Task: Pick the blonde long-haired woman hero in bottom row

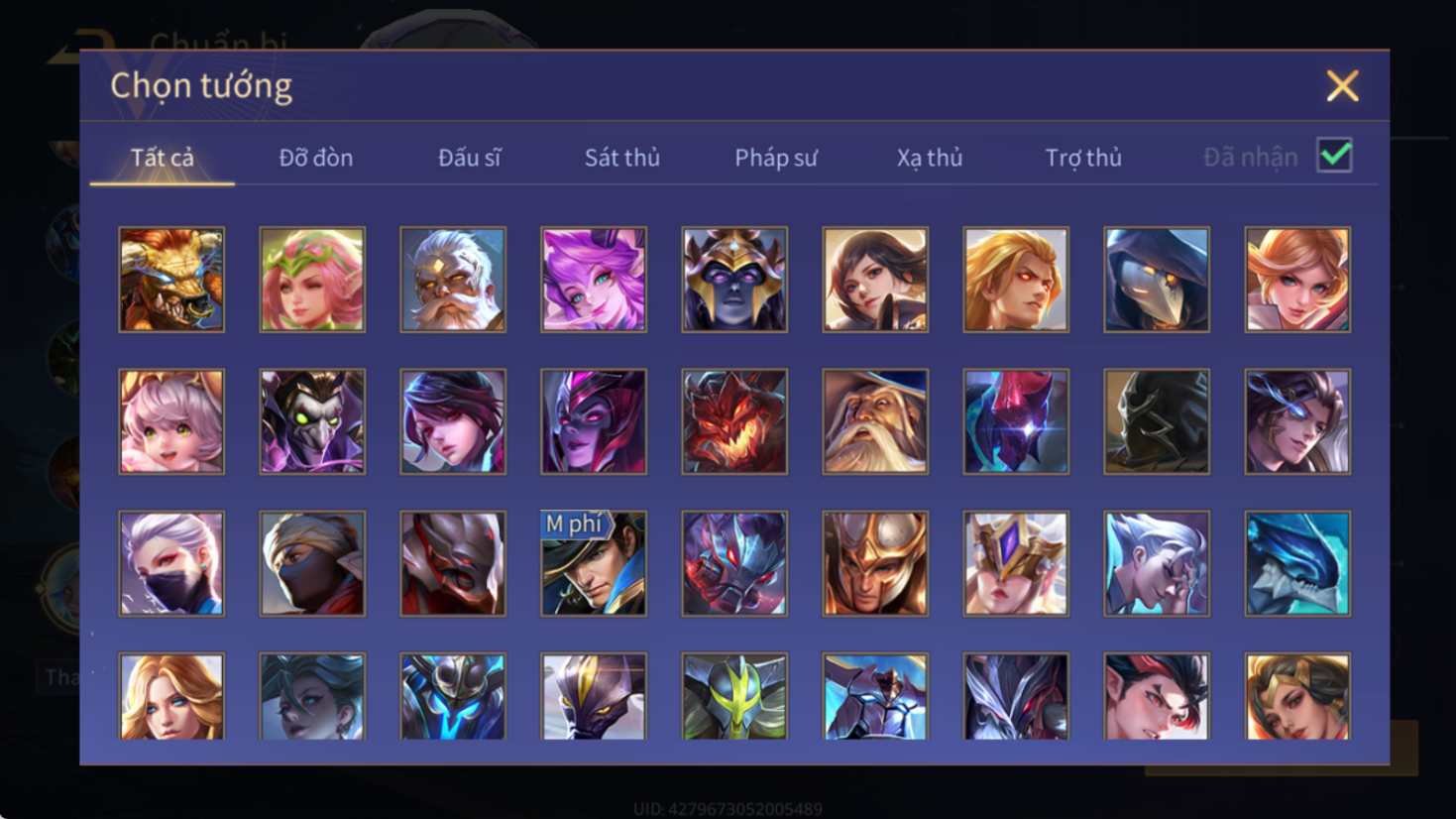Action: pyautogui.click(x=171, y=696)
